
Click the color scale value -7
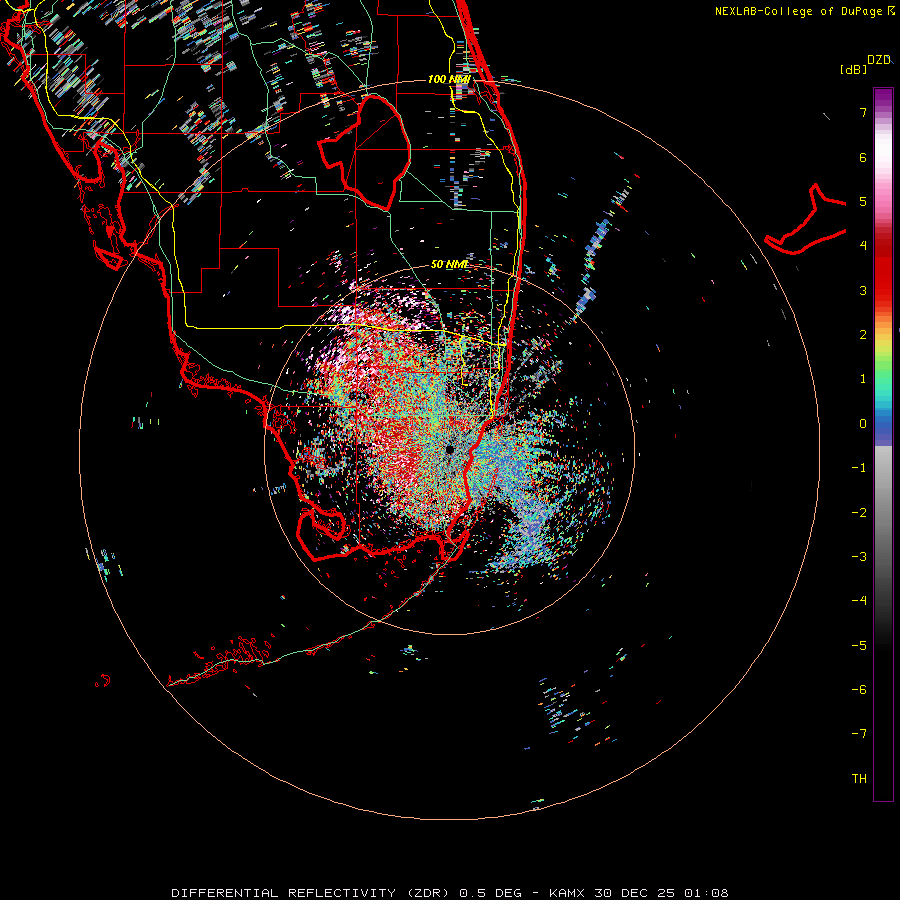859,734
